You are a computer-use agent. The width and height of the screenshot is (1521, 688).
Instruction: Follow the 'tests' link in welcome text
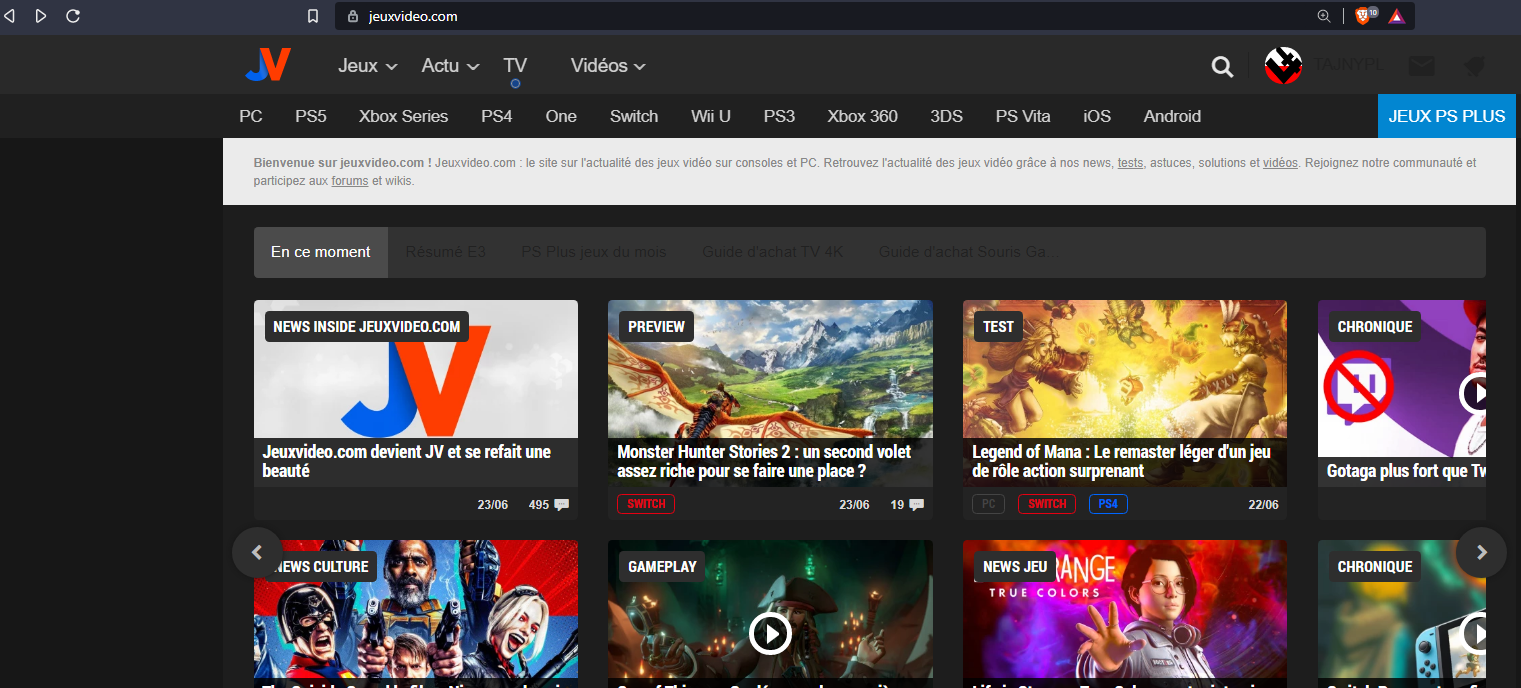click(x=1130, y=163)
